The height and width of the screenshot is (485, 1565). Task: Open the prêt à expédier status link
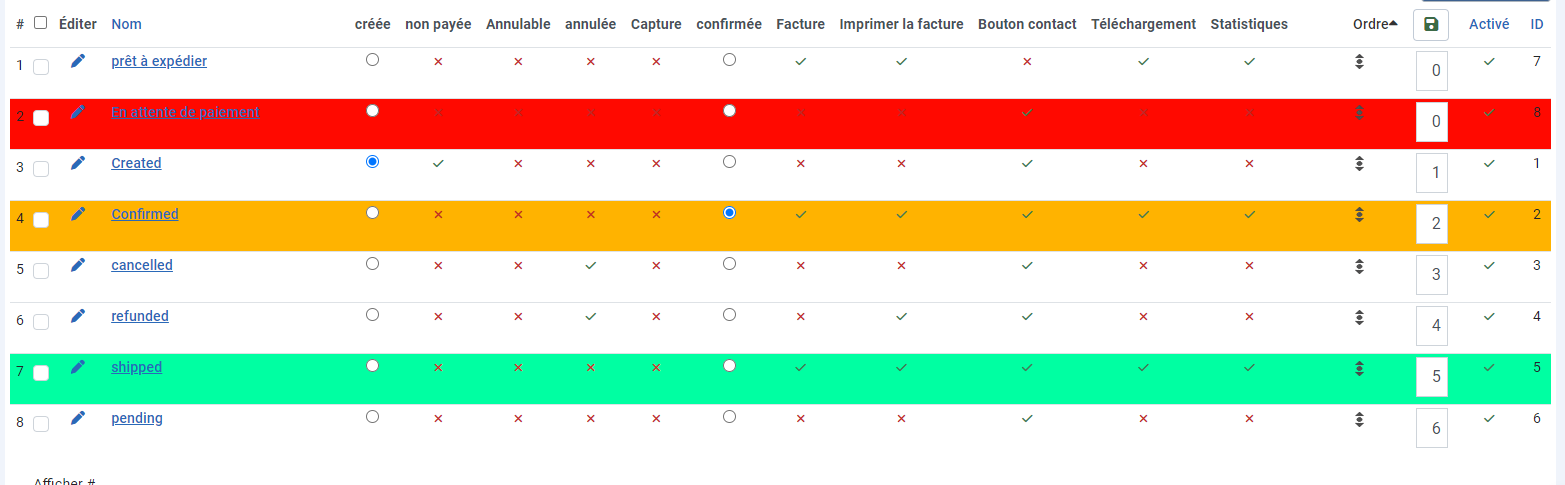(x=159, y=61)
